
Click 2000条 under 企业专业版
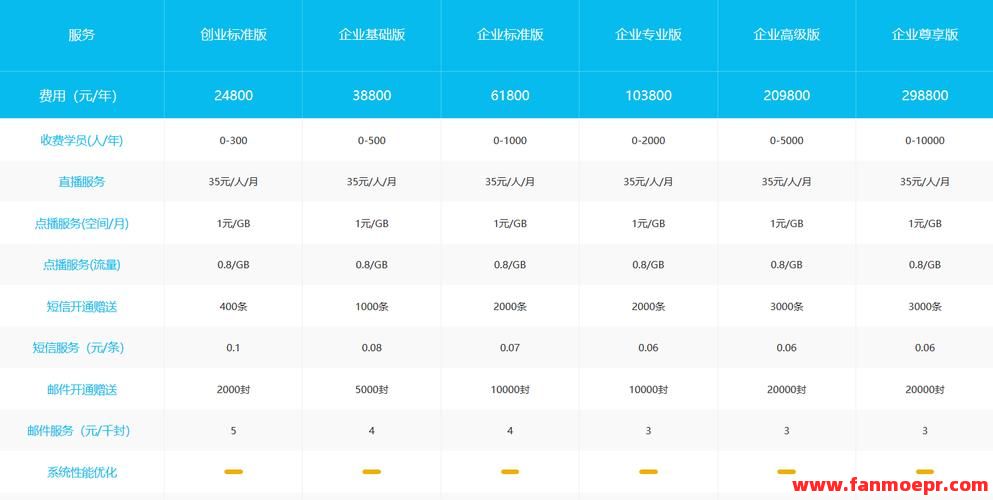point(648,306)
